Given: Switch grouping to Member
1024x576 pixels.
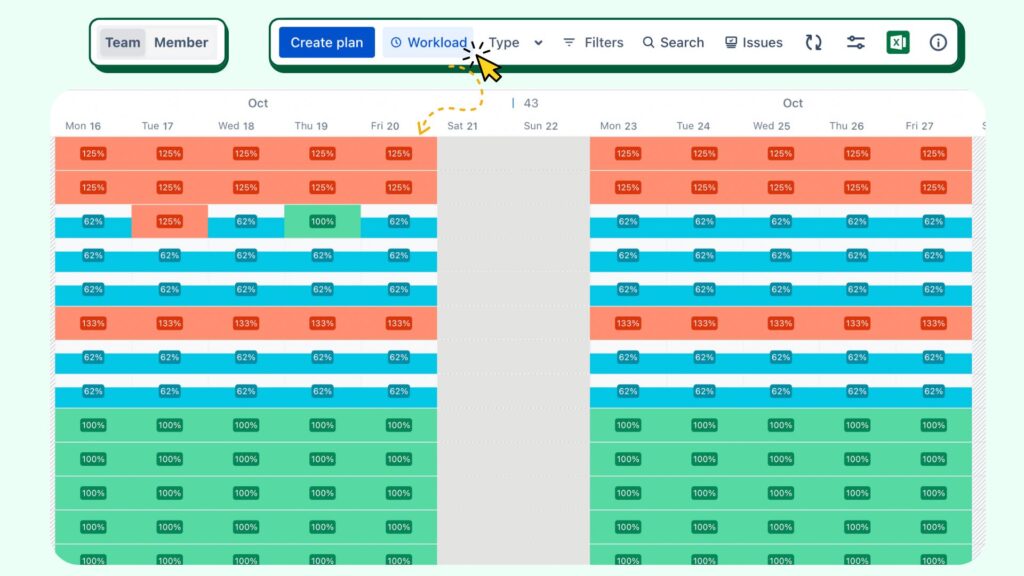Looking at the screenshot, I should tap(181, 42).
